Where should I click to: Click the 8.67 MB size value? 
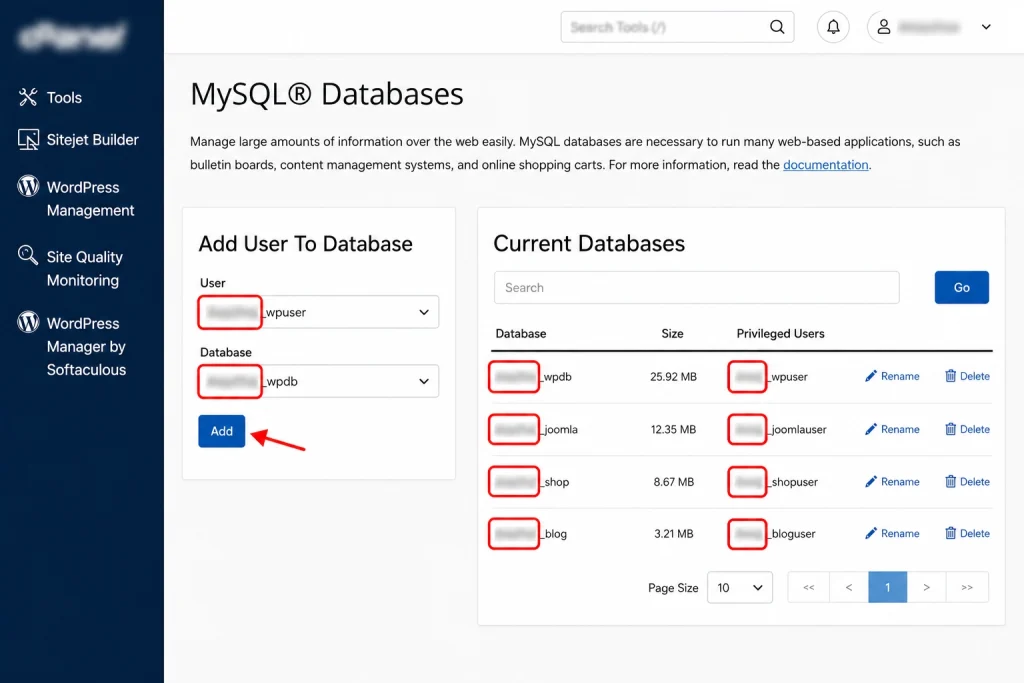pos(673,482)
